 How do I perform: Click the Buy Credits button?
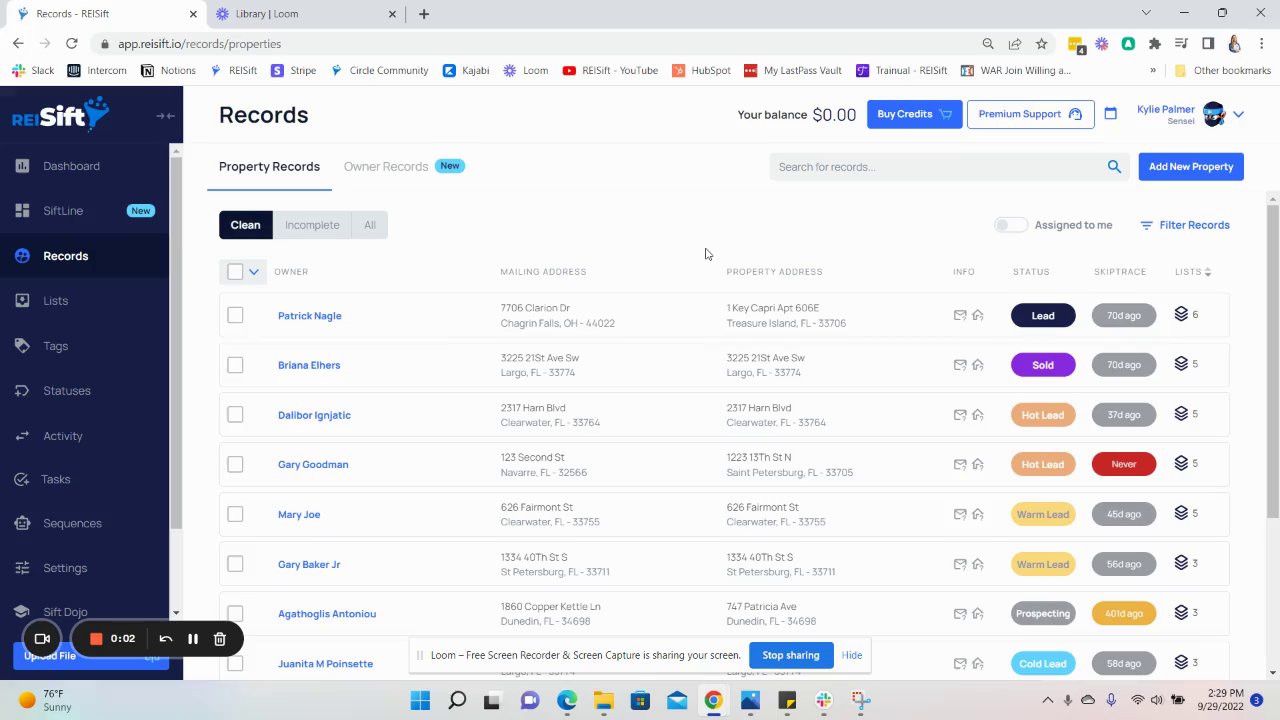click(x=914, y=114)
